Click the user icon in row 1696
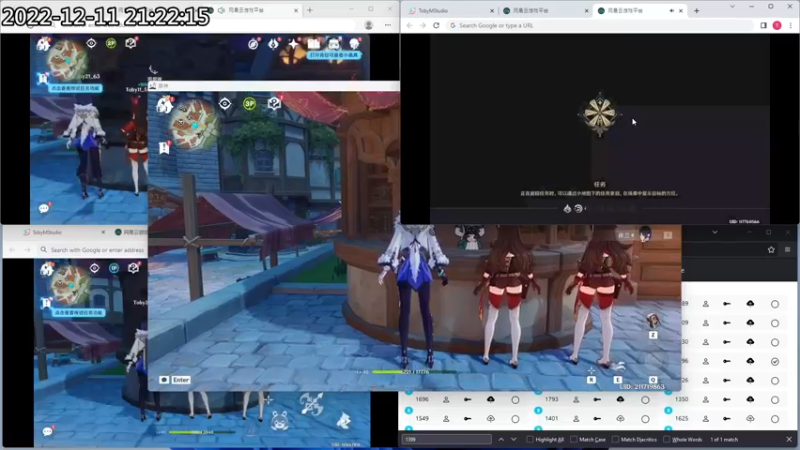The width and height of the screenshot is (800, 450). [446, 399]
